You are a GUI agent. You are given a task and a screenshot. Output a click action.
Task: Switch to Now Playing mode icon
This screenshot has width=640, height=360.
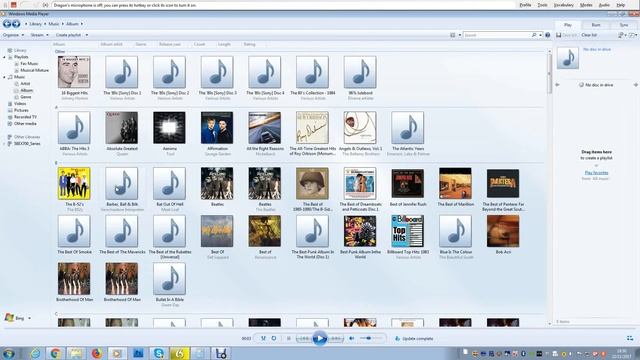(x=630, y=338)
